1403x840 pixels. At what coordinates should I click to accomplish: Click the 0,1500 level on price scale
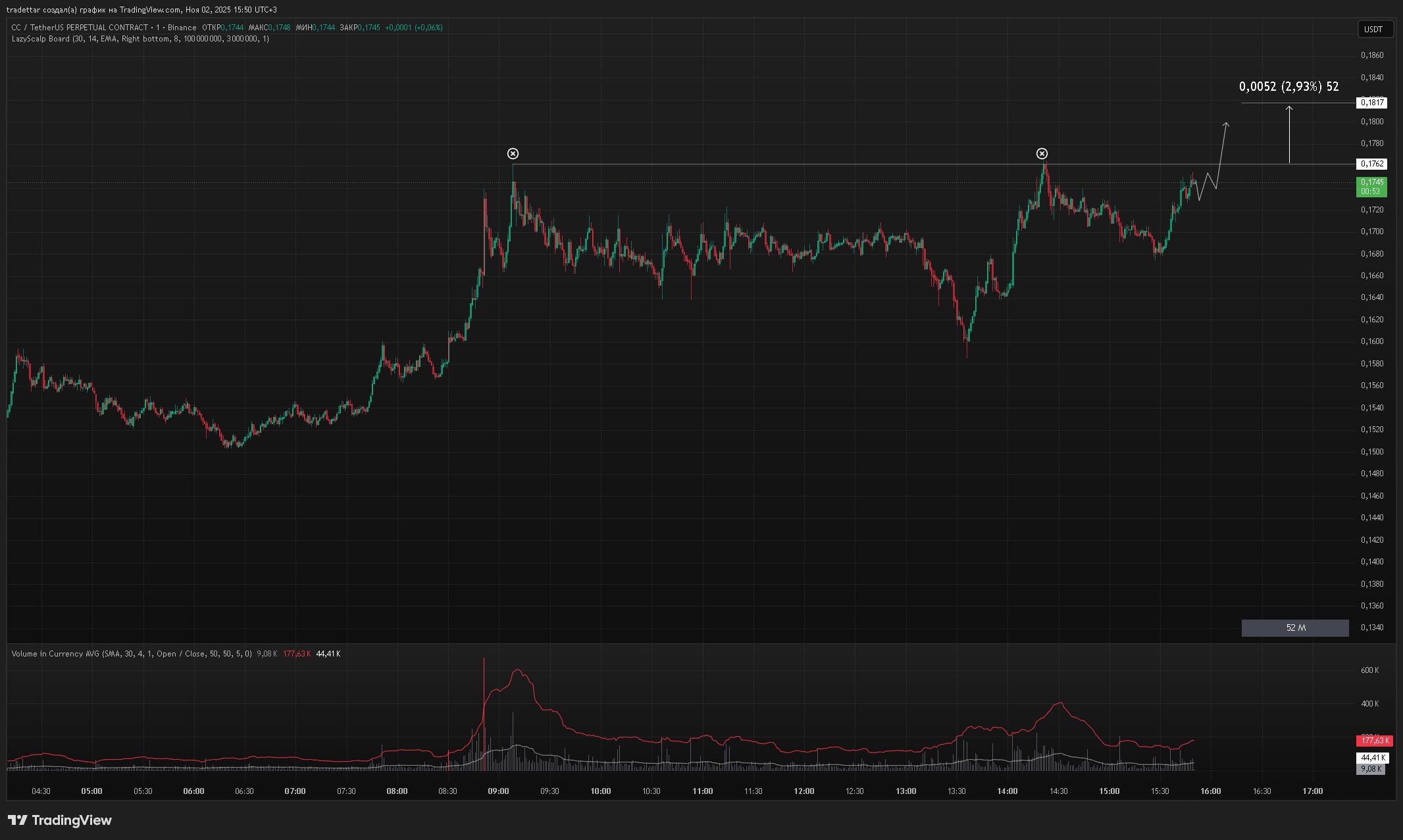pyautogui.click(x=1372, y=452)
